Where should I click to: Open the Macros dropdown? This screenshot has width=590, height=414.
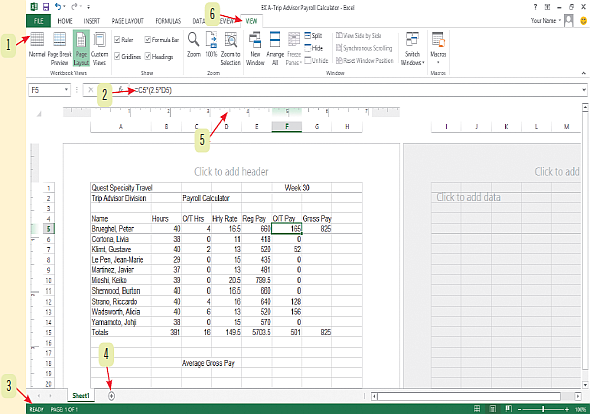tap(438, 48)
